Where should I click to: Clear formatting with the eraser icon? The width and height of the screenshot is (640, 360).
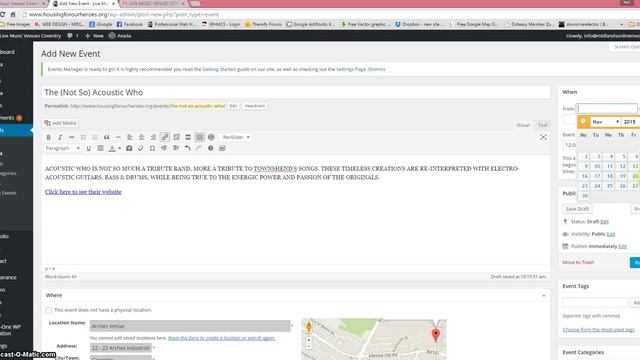[140, 148]
